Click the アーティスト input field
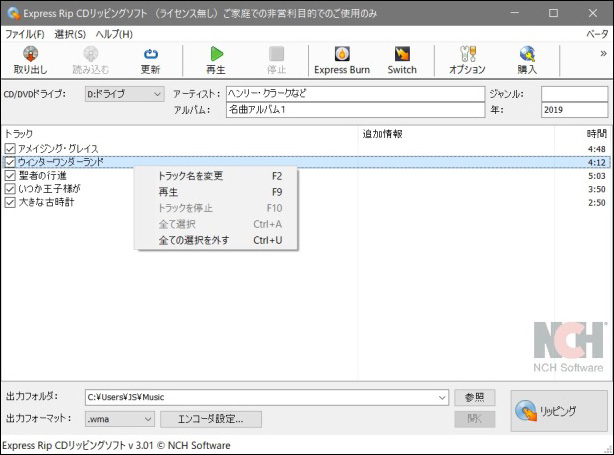 [x=355, y=94]
